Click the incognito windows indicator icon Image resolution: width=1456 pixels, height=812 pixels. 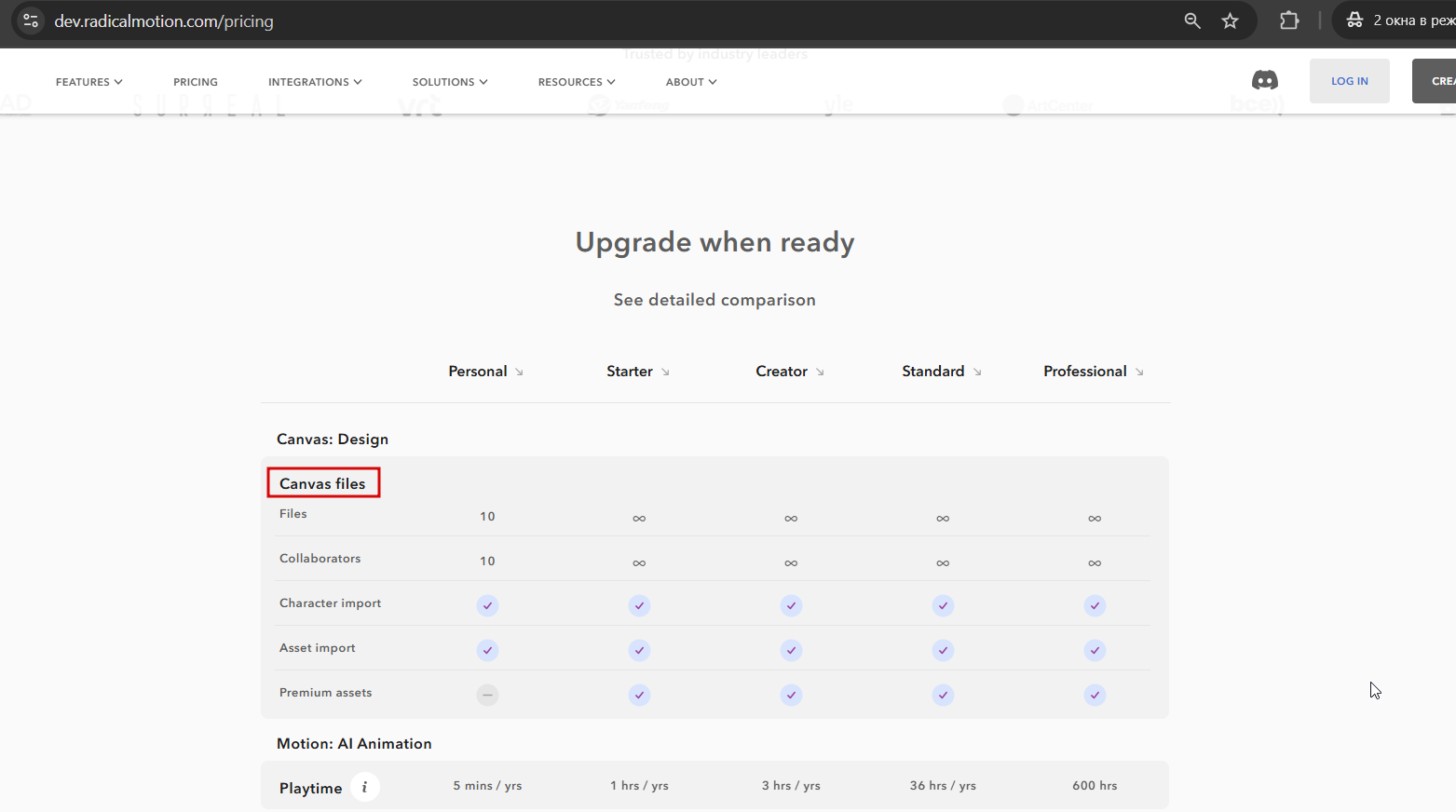1355,20
